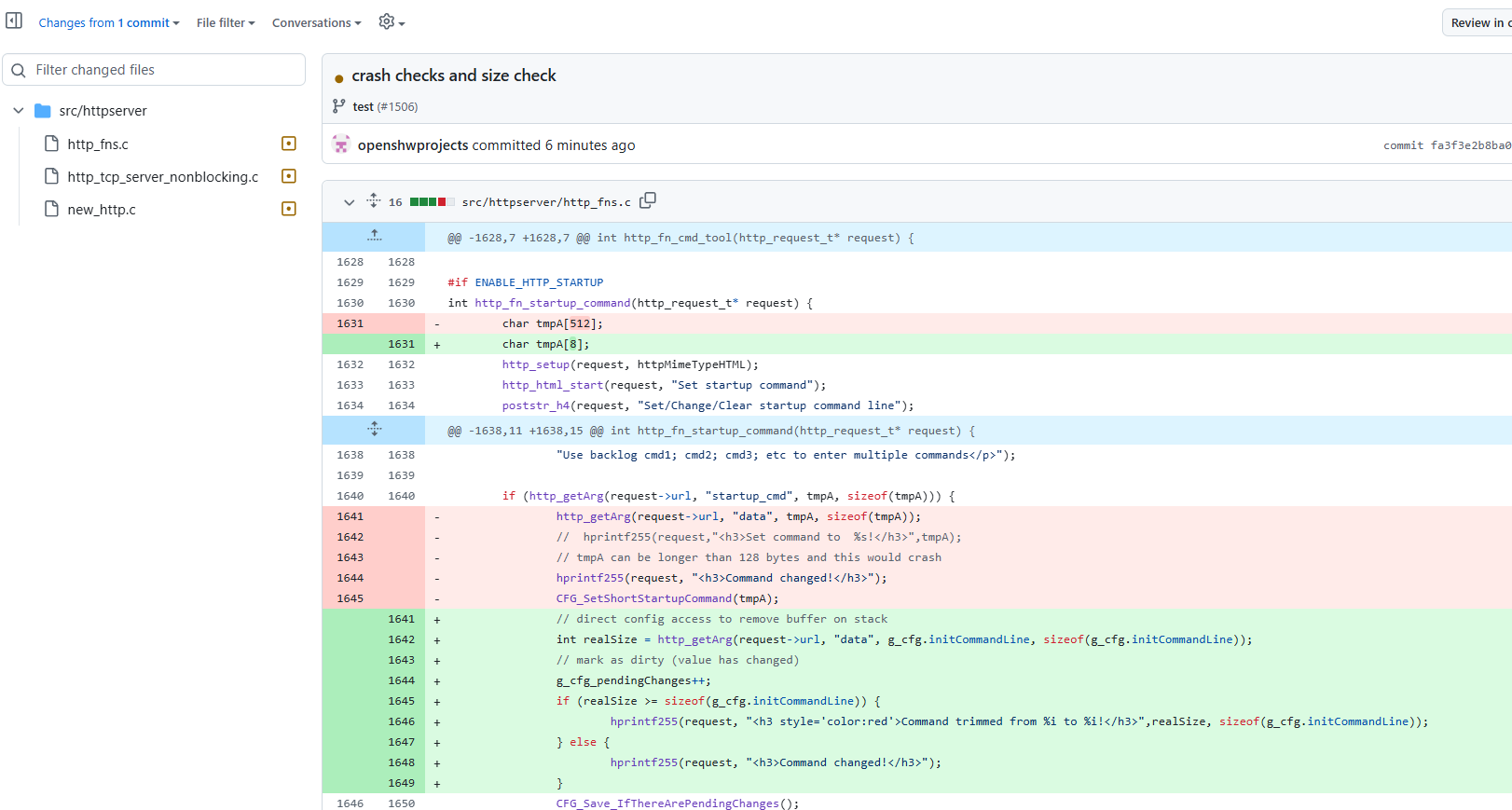
Task: Collapse the http_fns.c diff with chevron
Action: (x=350, y=202)
